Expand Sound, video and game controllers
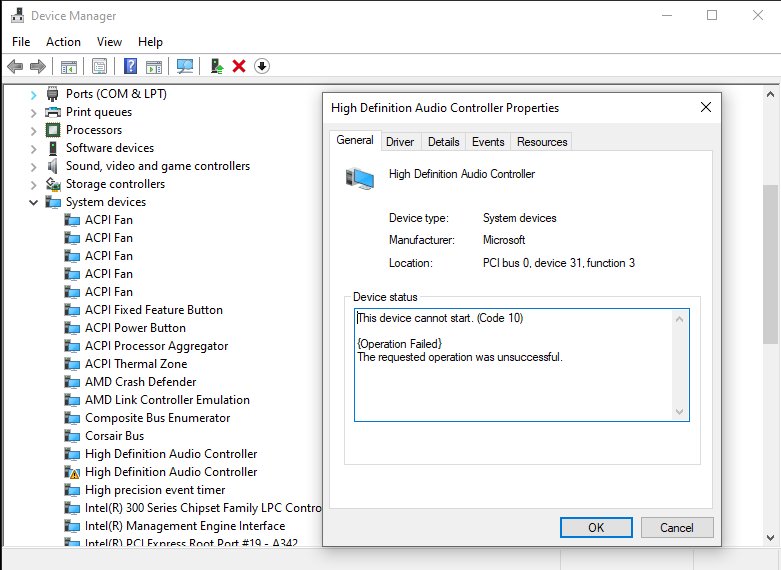This screenshot has width=781, height=570. (x=33, y=166)
